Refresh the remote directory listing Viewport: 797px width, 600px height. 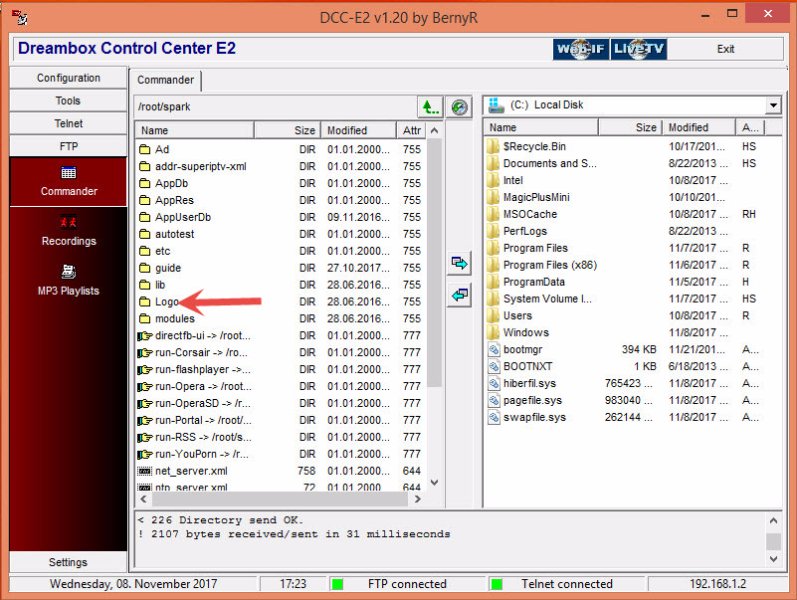coord(459,107)
